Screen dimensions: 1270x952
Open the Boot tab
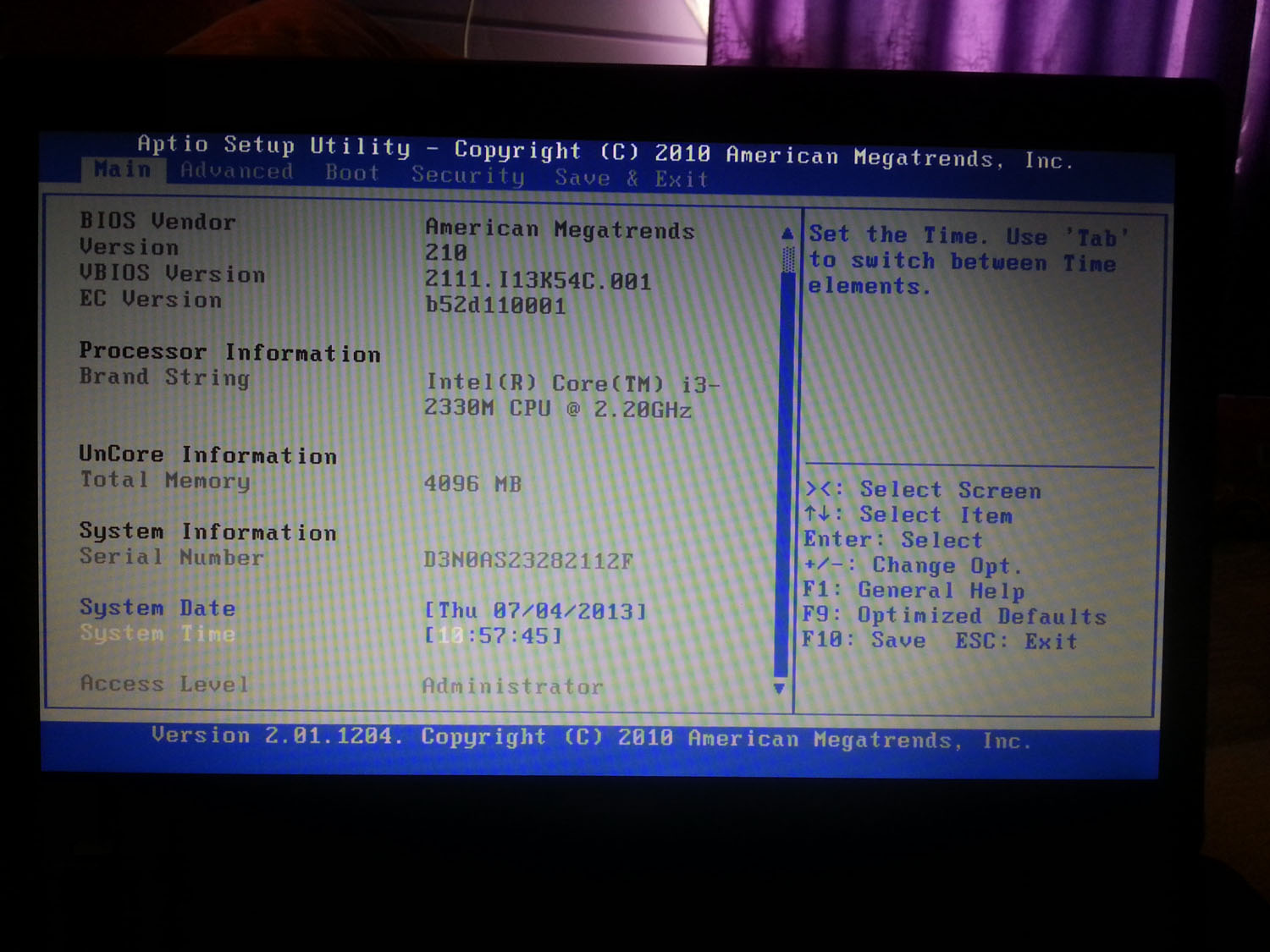click(352, 173)
